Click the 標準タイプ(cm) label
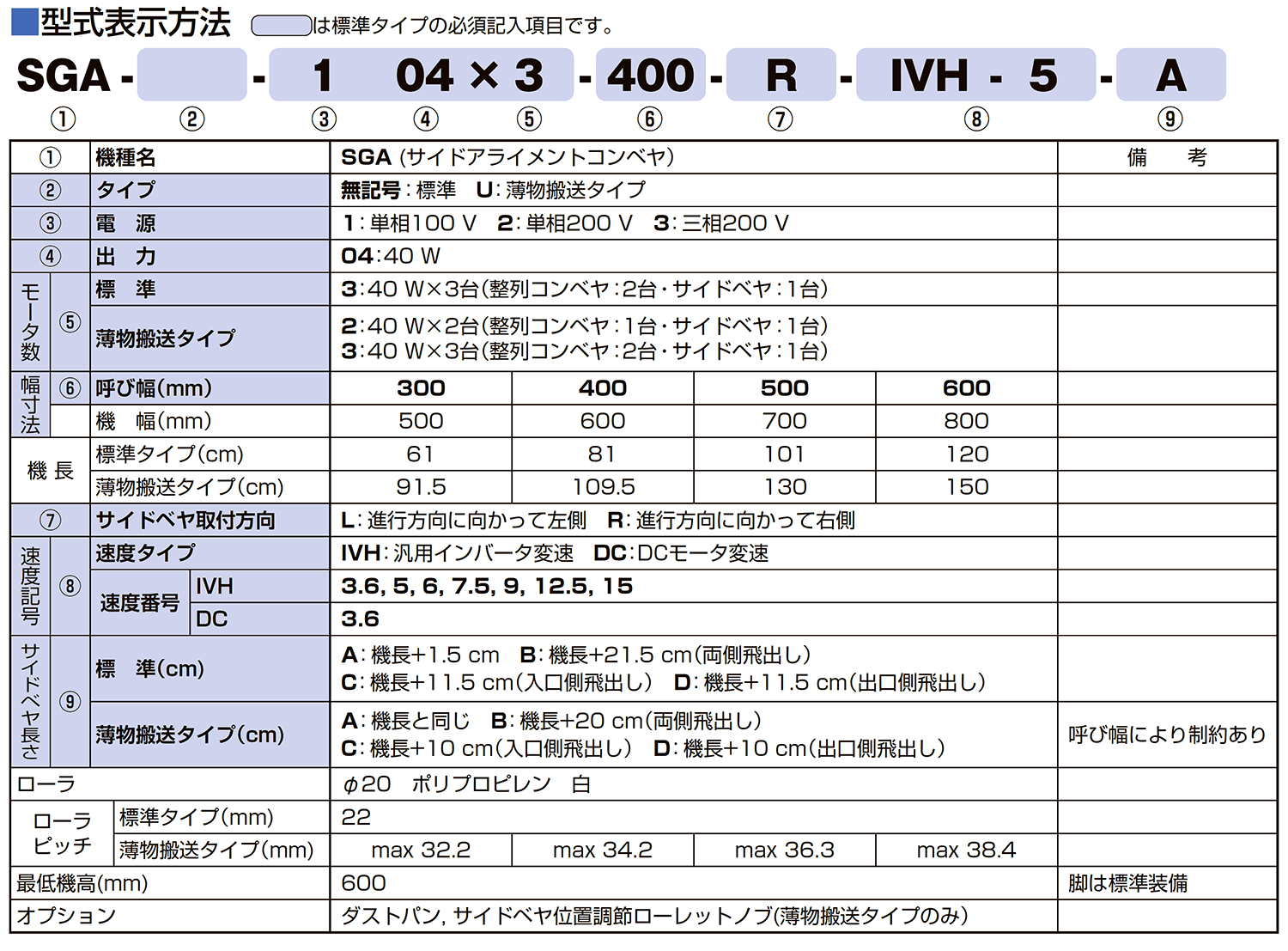 pyautogui.click(x=170, y=454)
